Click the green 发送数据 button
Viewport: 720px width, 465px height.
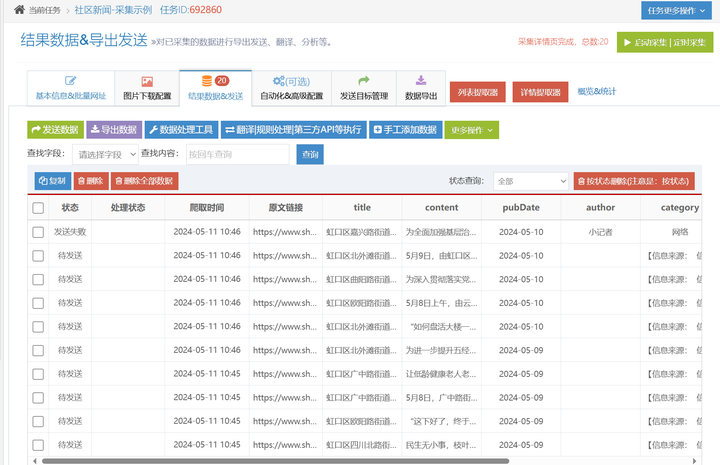point(56,130)
